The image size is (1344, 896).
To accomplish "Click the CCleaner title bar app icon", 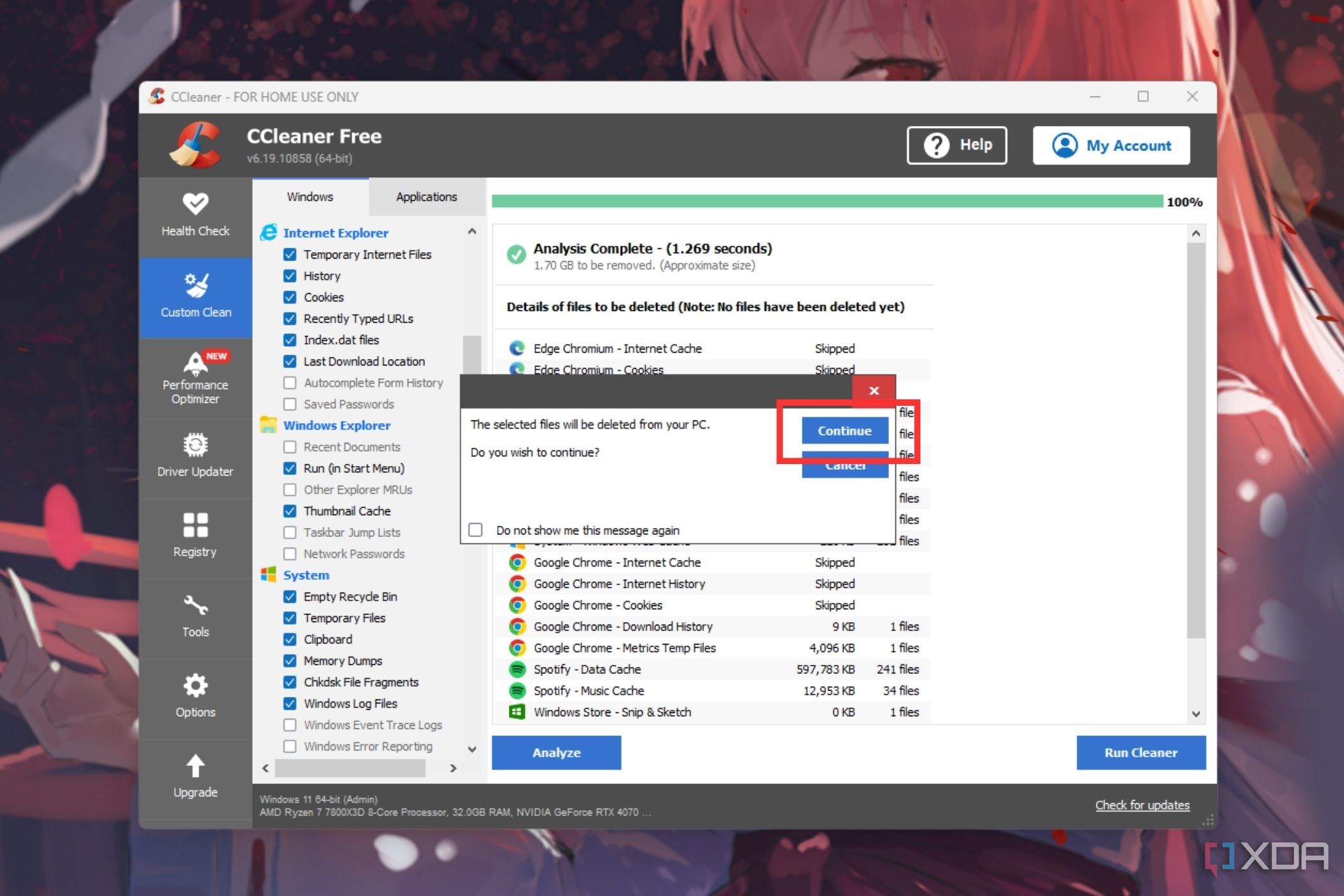I will [x=157, y=97].
